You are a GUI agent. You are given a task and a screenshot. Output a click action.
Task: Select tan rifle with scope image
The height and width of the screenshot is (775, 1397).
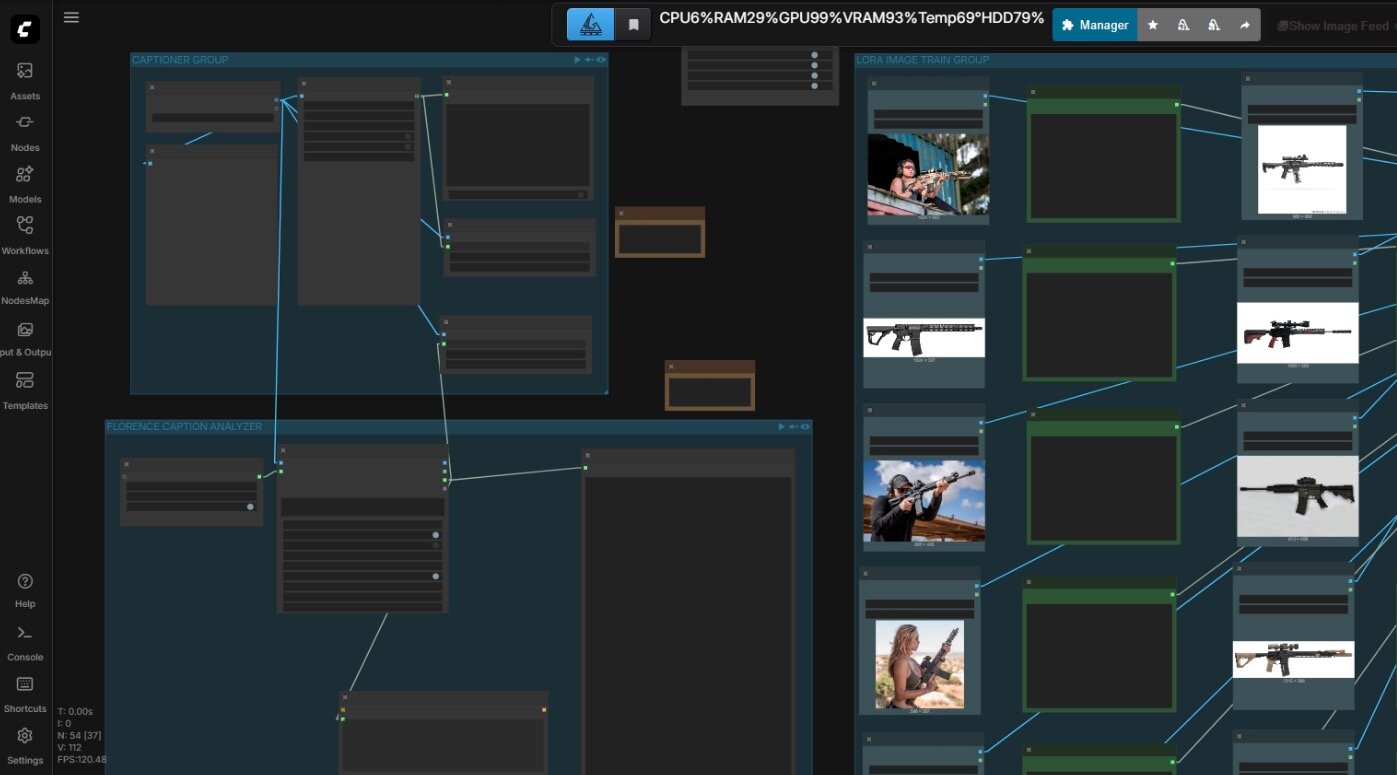(1293, 659)
